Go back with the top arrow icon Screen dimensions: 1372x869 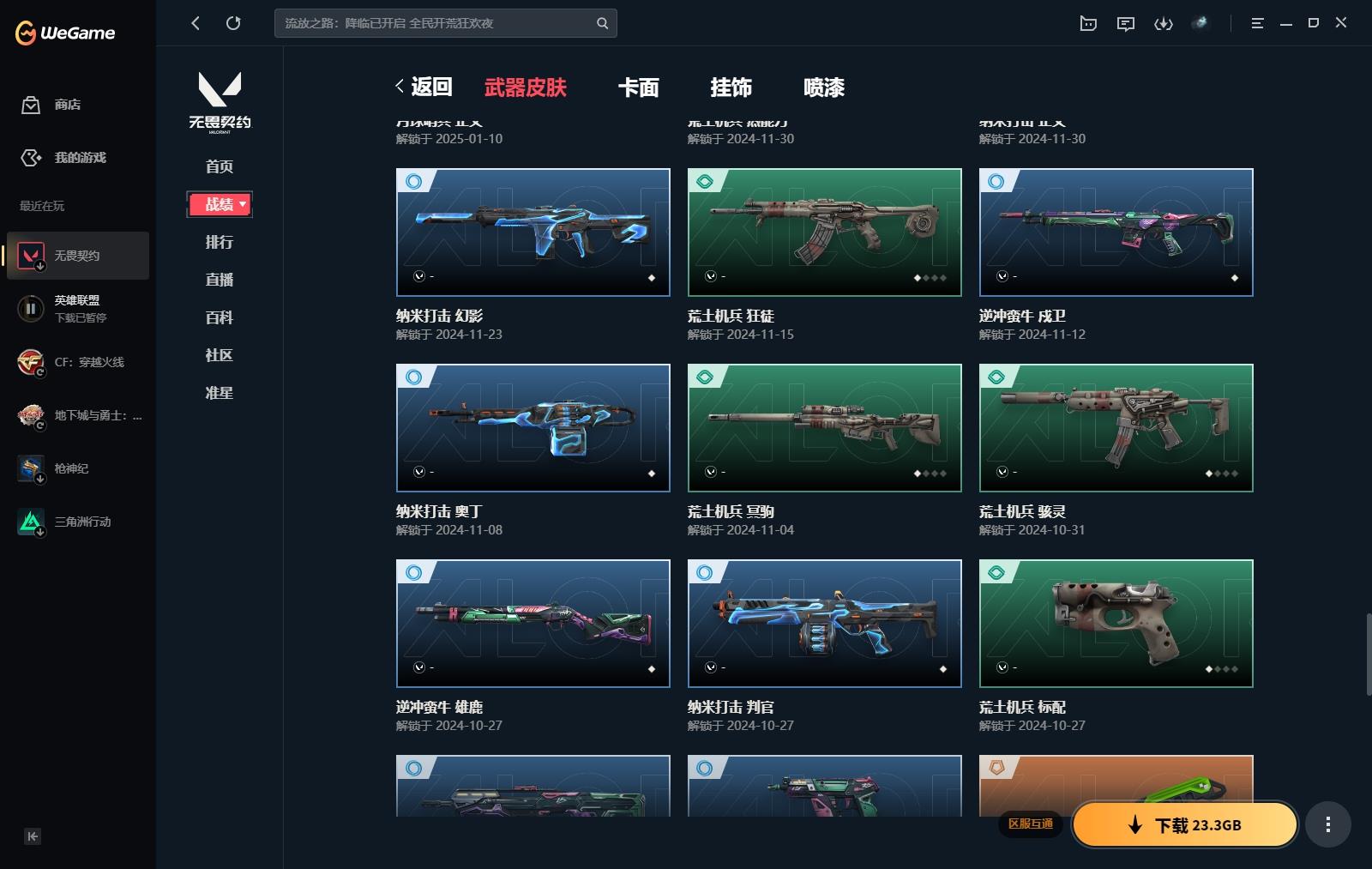pos(196,23)
